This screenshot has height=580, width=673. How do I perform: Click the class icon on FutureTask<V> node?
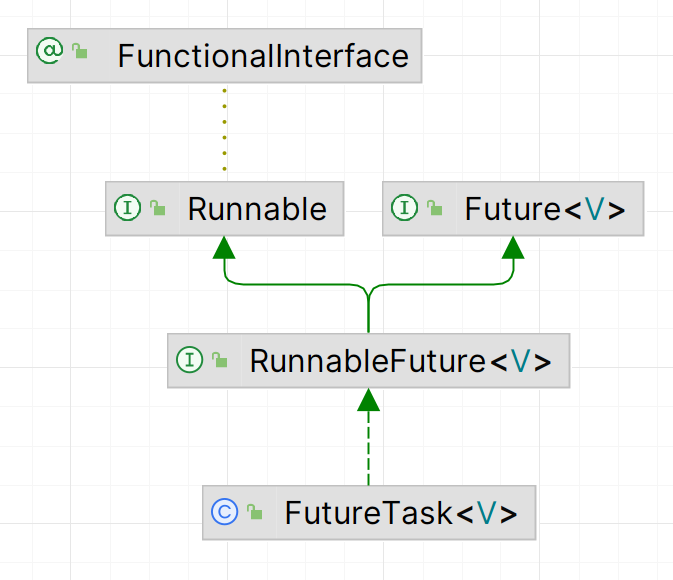tap(224, 512)
